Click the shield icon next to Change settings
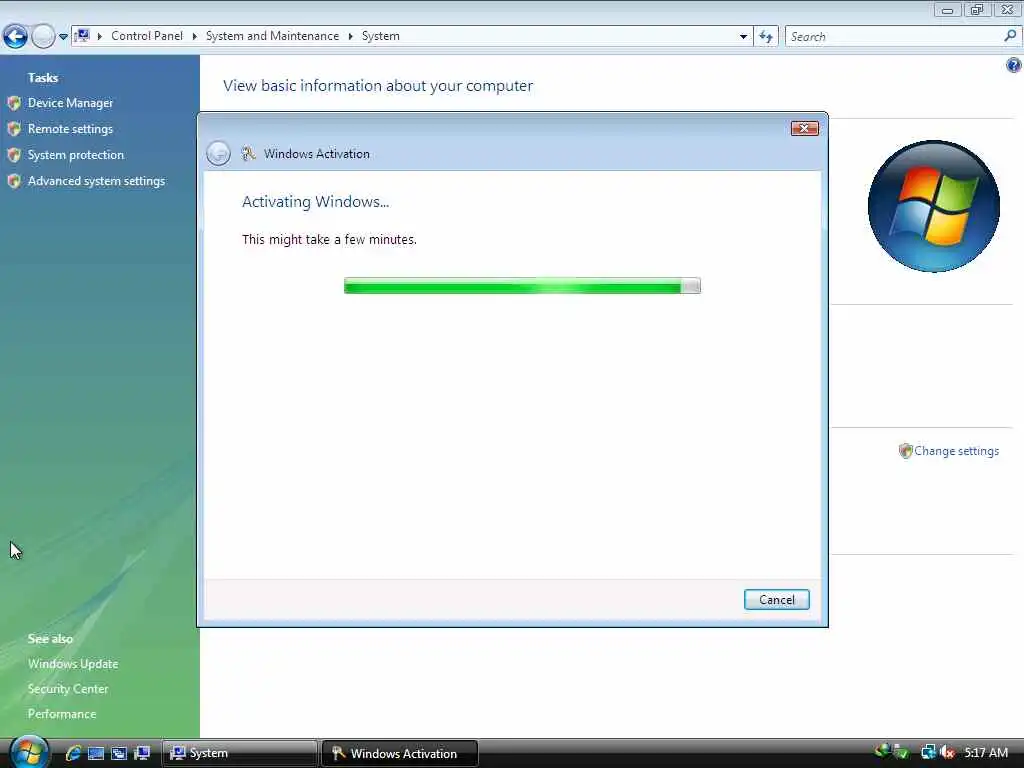This screenshot has width=1024, height=768. coord(905,451)
